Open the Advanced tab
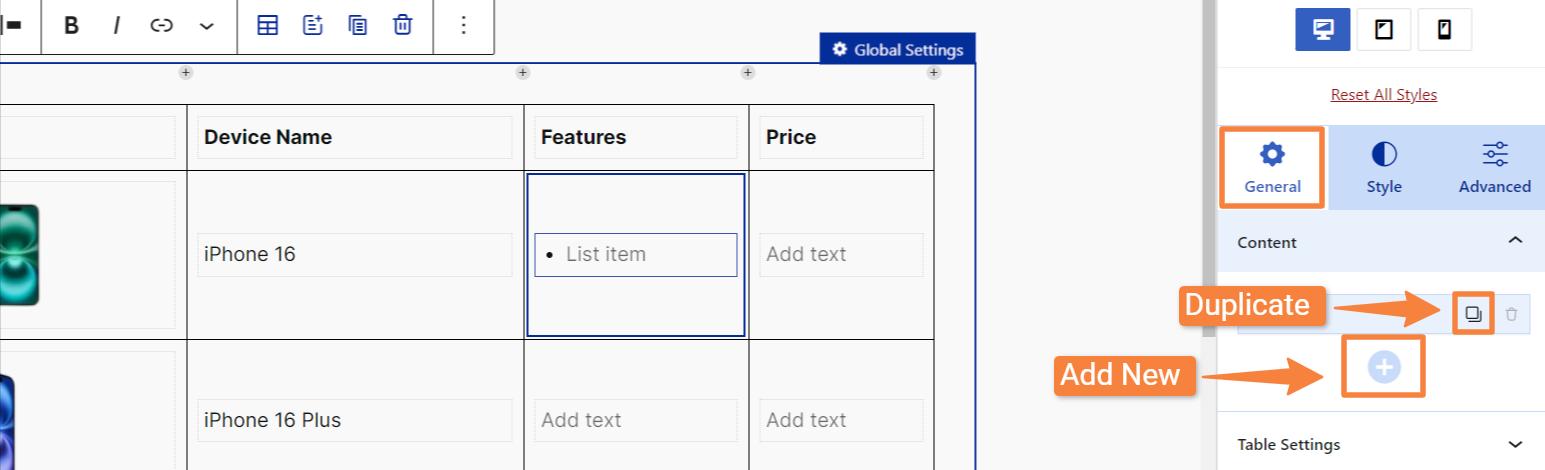 pyautogui.click(x=1495, y=167)
